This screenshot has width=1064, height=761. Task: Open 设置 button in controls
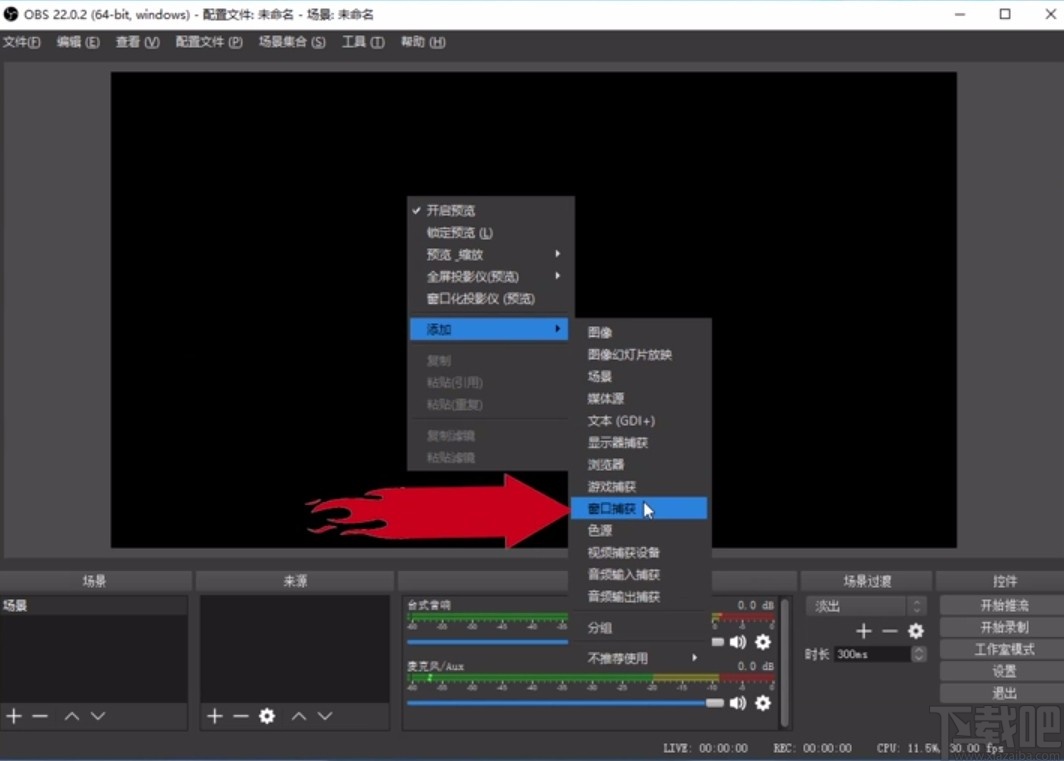1003,671
